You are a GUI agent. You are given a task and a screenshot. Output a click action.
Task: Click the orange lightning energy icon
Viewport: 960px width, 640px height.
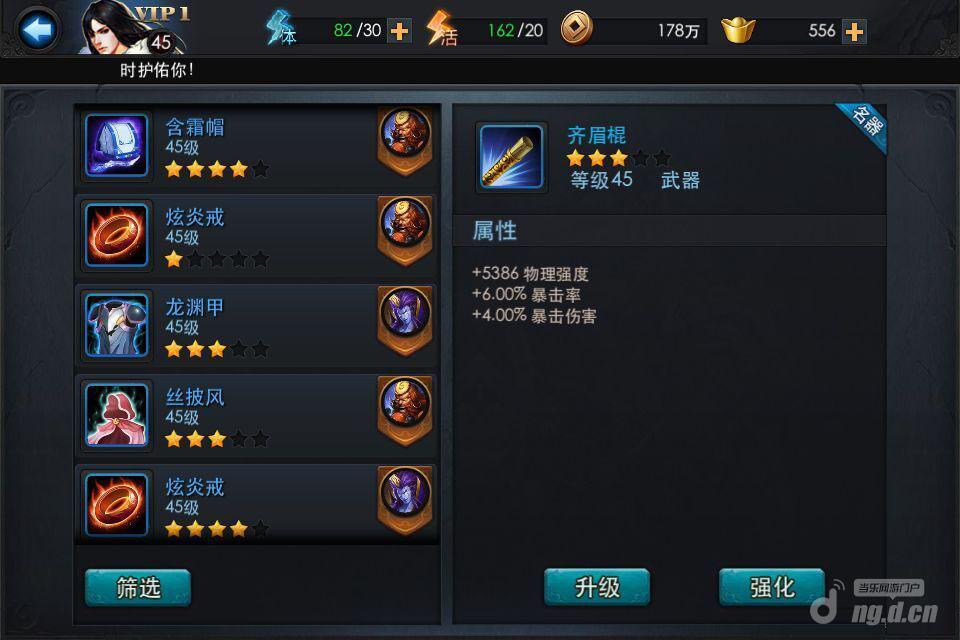point(441,29)
